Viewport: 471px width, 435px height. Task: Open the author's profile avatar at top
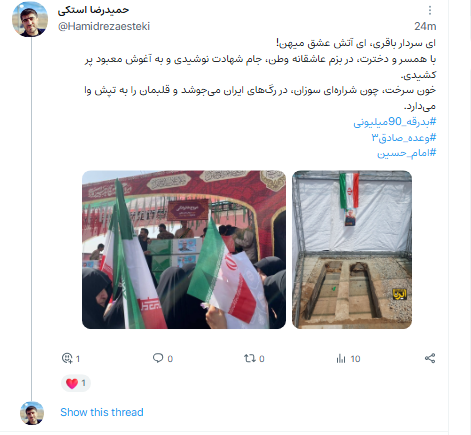(30, 20)
